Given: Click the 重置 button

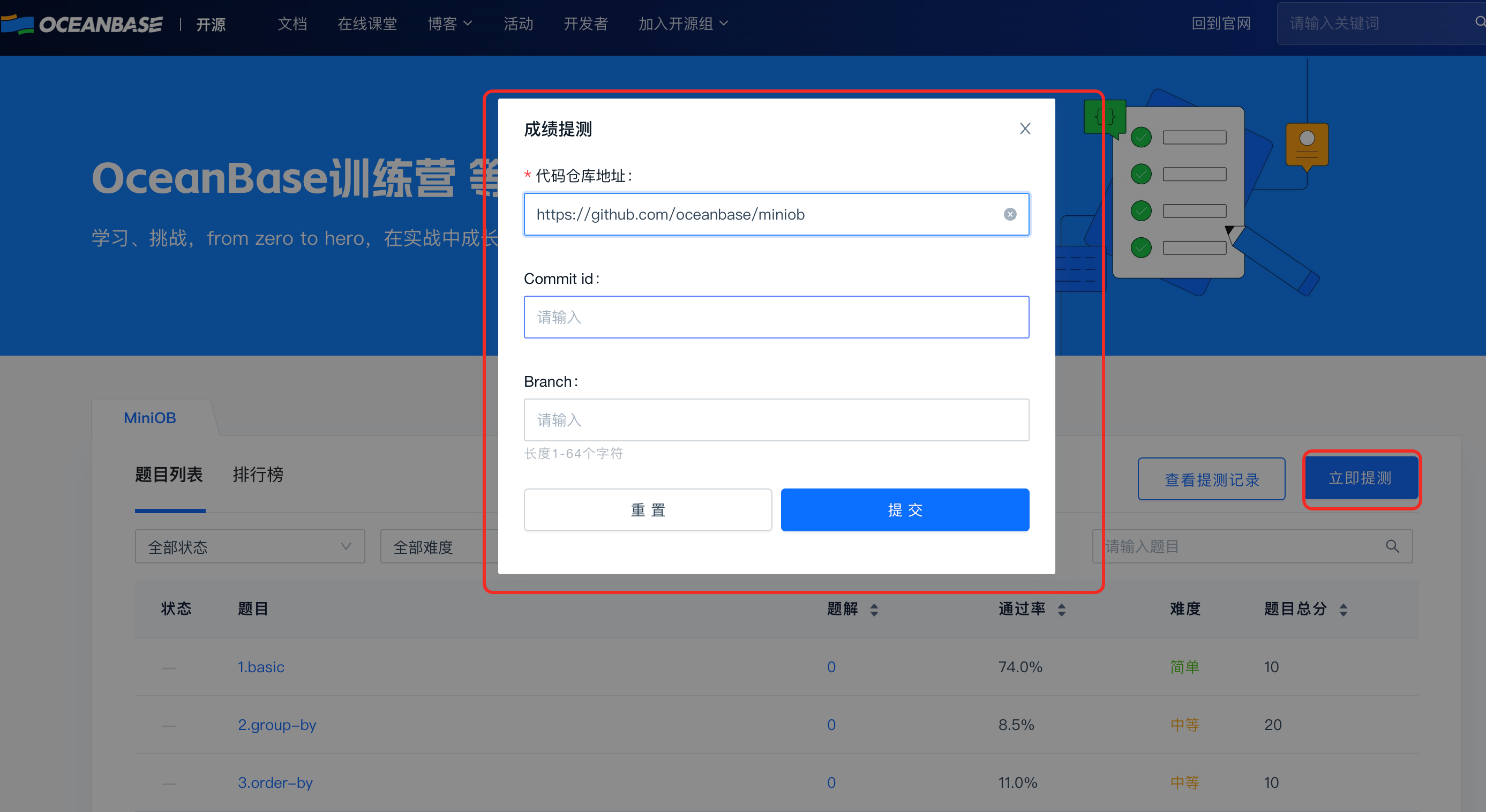Looking at the screenshot, I should point(647,510).
